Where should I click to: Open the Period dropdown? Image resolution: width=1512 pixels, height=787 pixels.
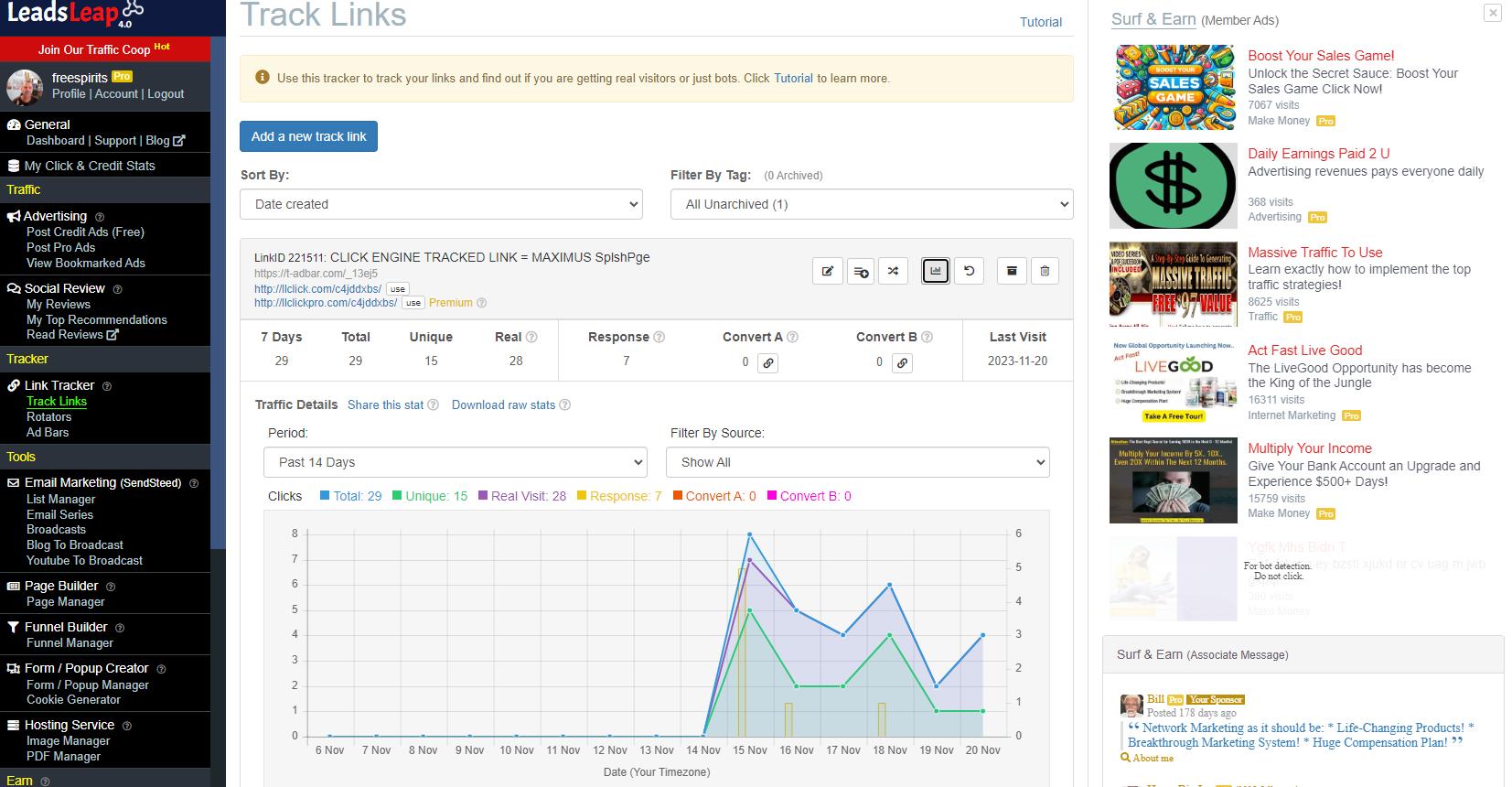click(455, 462)
